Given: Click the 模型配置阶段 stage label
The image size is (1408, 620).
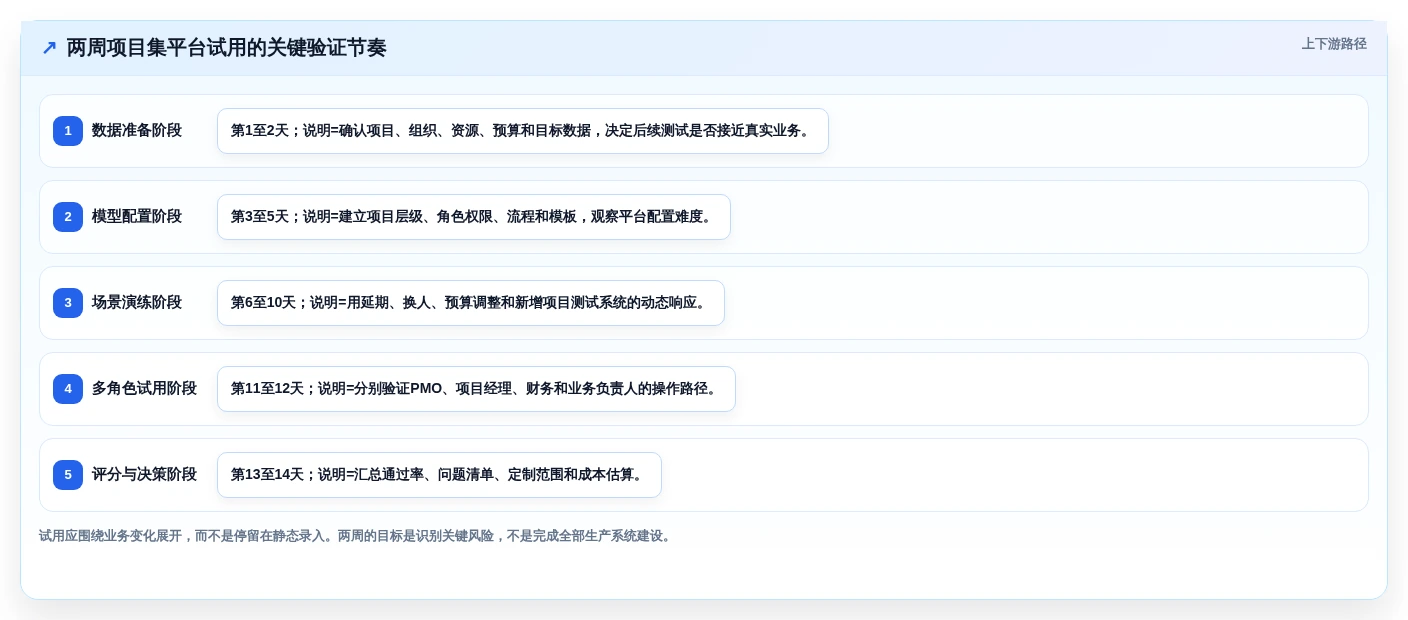Looking at the screenshot, I should 137,217.
